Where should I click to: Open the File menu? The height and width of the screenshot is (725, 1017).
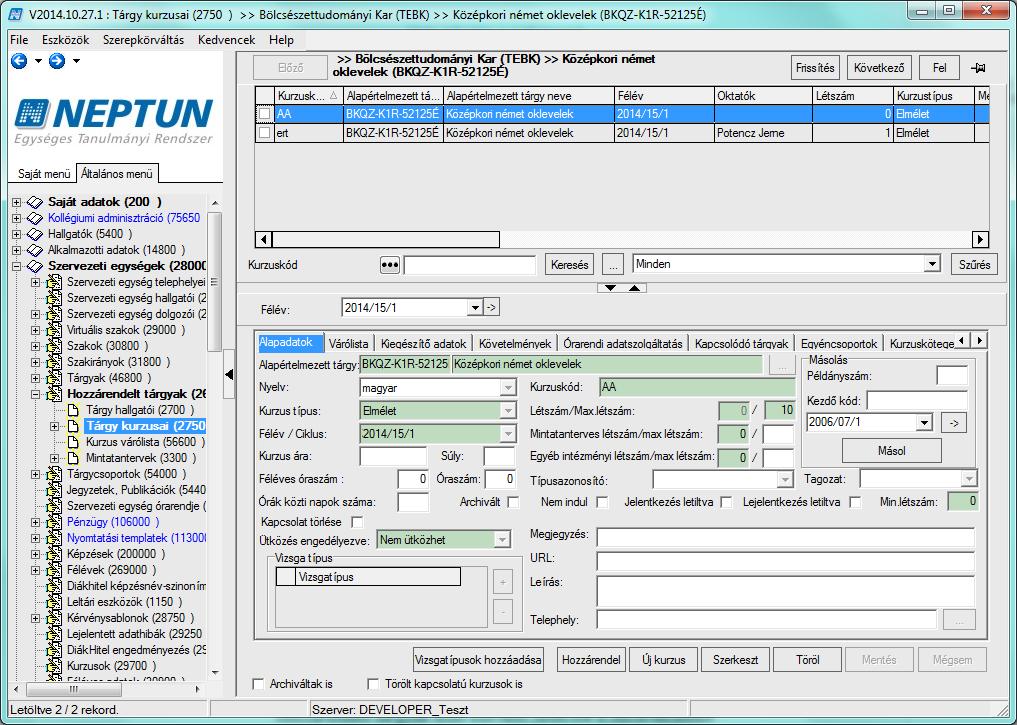click(19, 40)
